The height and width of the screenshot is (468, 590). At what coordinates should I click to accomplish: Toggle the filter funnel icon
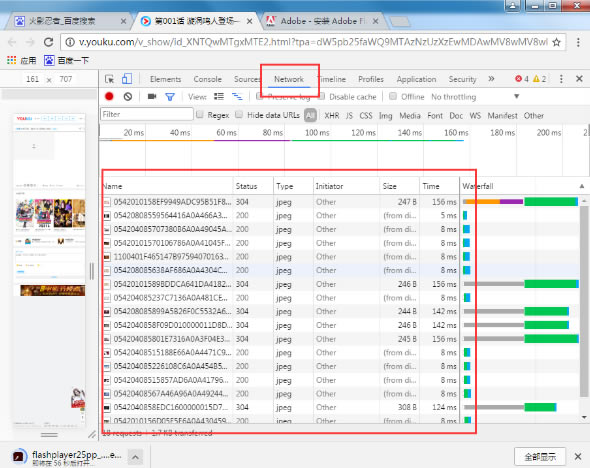[x=170, y=97]
